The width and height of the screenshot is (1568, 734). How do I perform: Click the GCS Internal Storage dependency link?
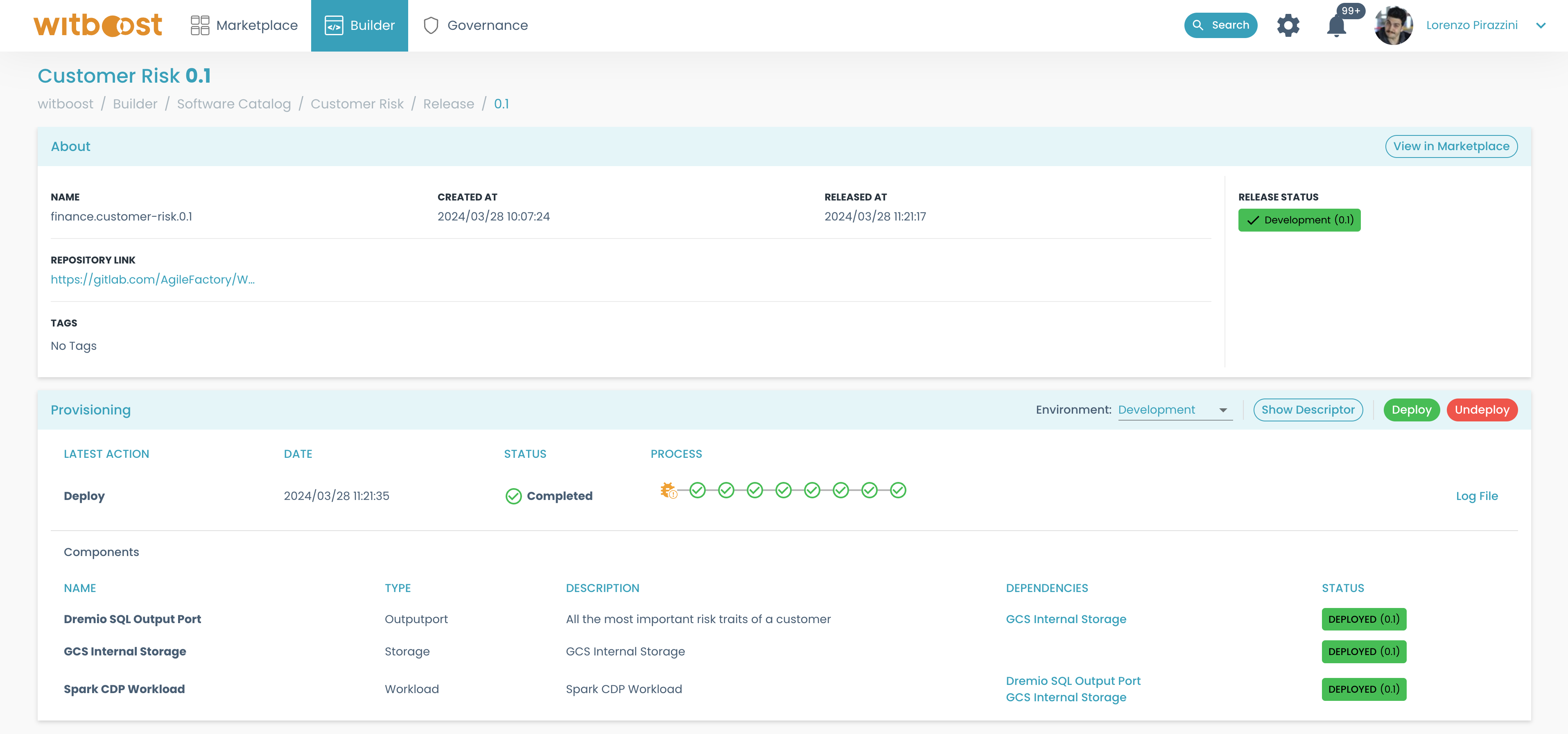pos(1066,618)
